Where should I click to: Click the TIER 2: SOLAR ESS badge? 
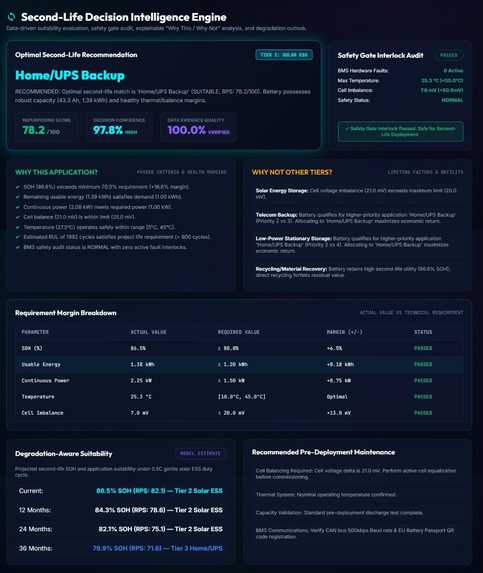pyautogui.click(x=284, y=55)
